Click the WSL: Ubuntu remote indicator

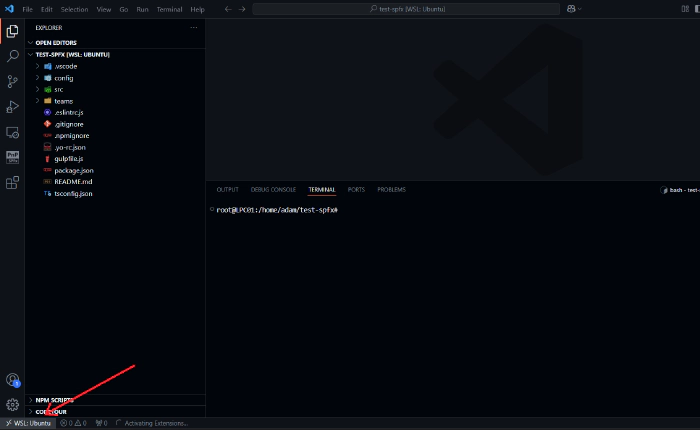[x=27, y=423]
